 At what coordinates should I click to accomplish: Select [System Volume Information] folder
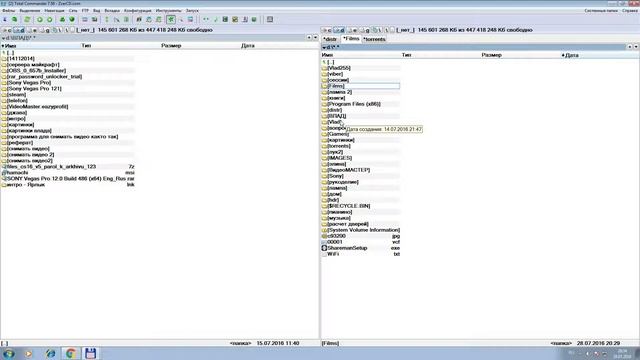click(360, 230)
